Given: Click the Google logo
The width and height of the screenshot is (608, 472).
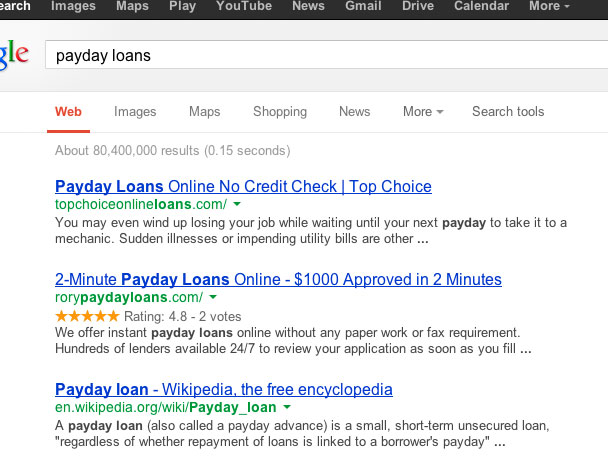Looking at the screenshot, I should [14, 55].
